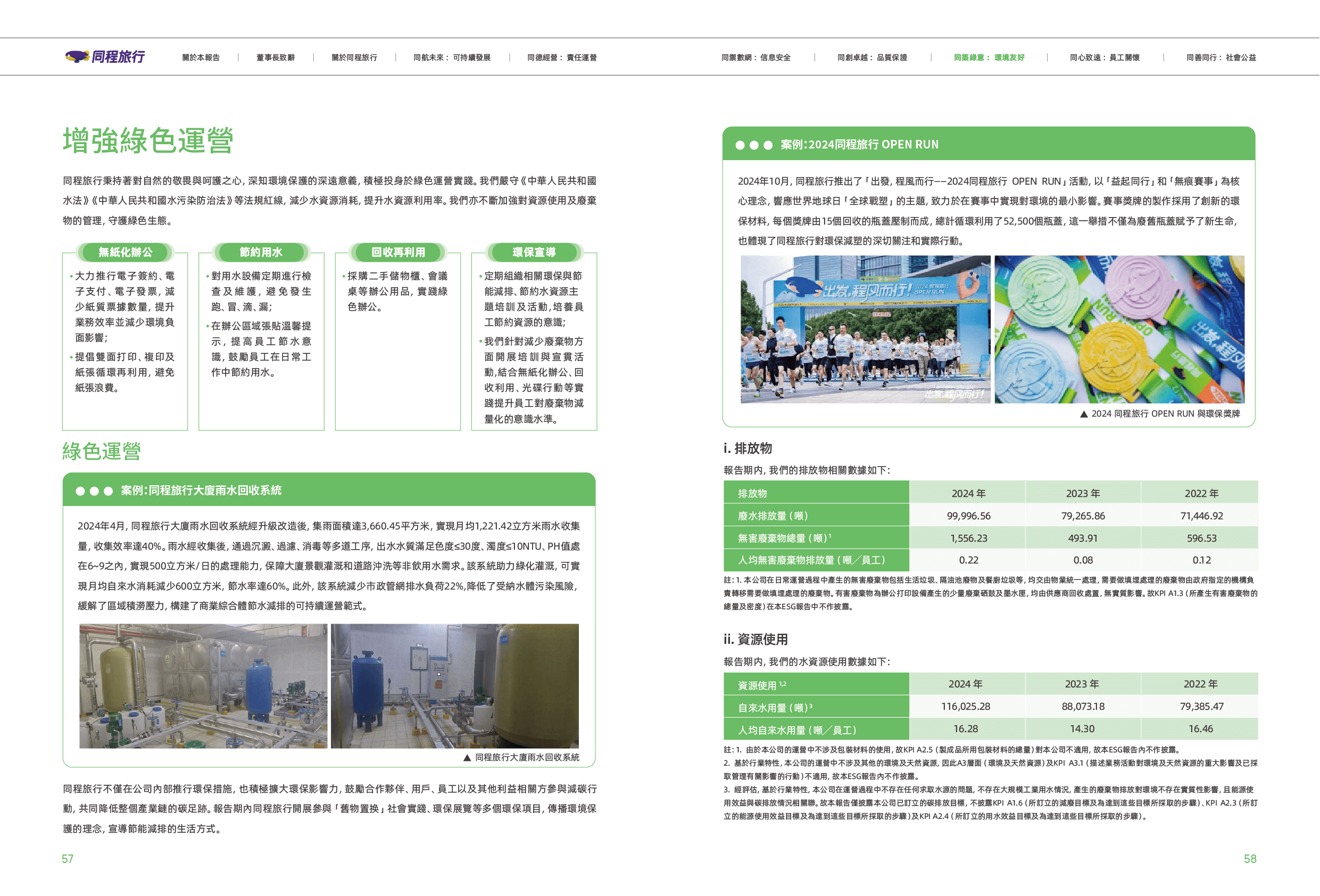Open the 關於本報告 navigation tab
Viewport: 1320px width, 896px height.
coord(201,57)
